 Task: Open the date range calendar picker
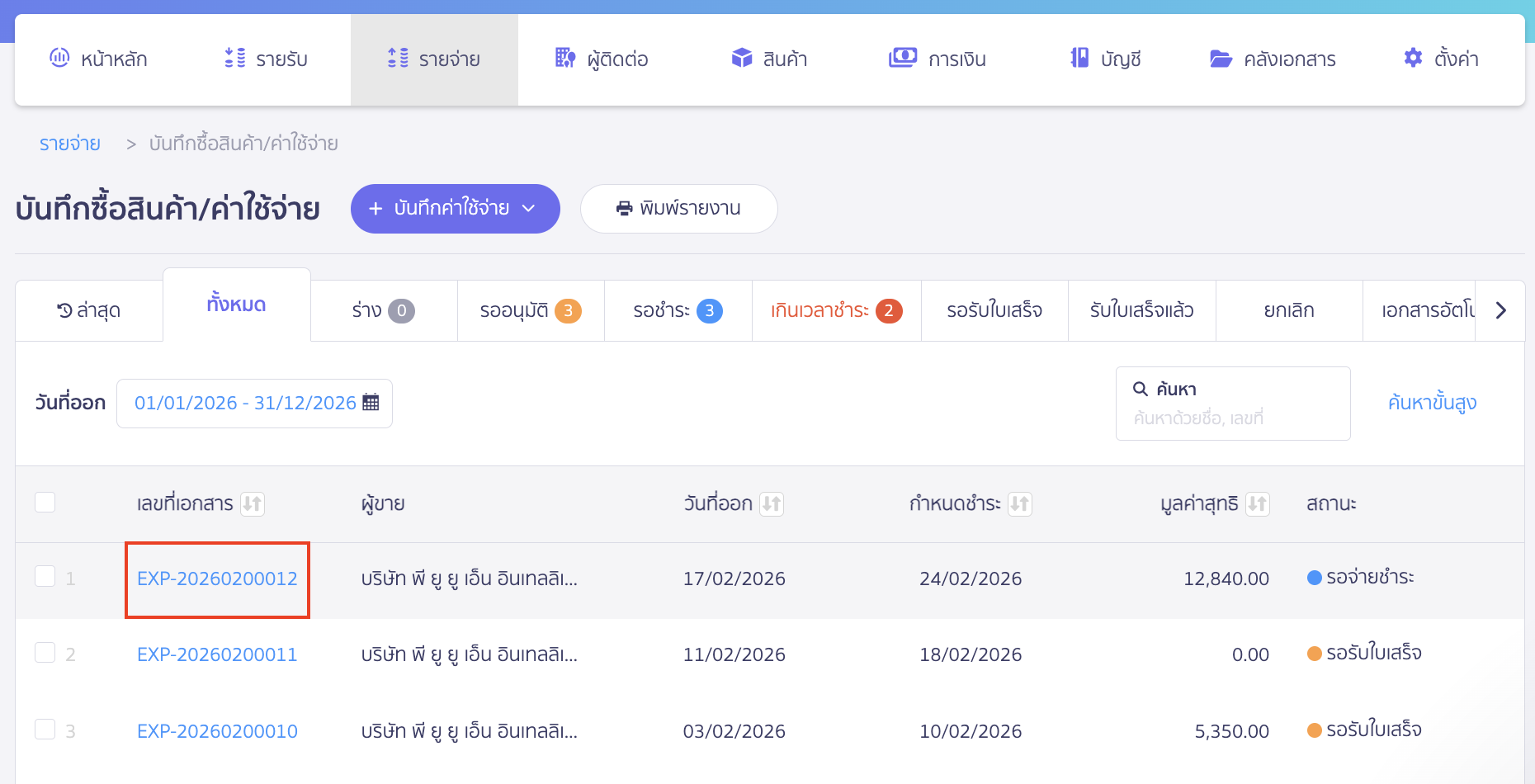tap(371, 403)
